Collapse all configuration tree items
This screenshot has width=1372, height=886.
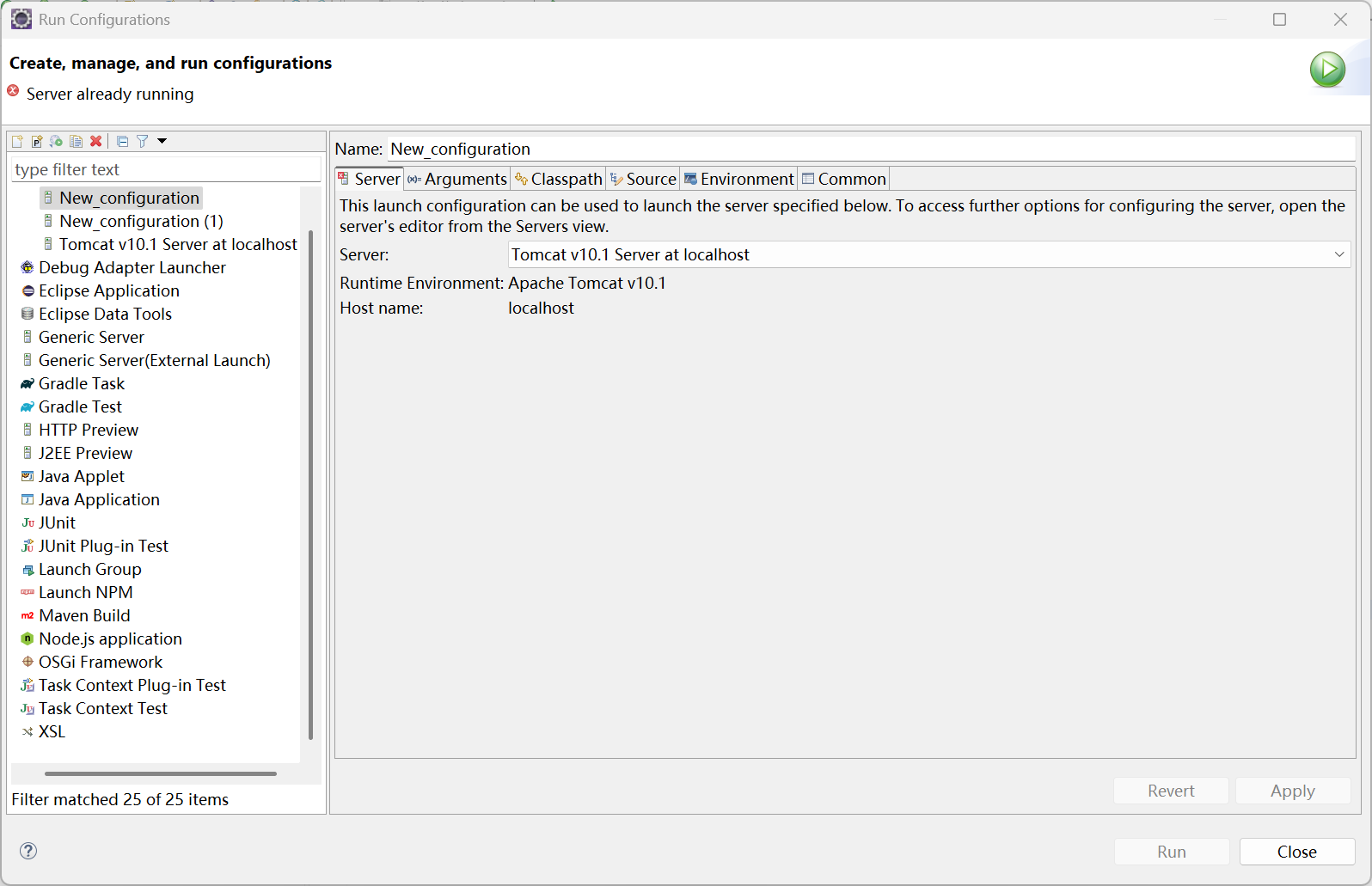tap(122, 142)
